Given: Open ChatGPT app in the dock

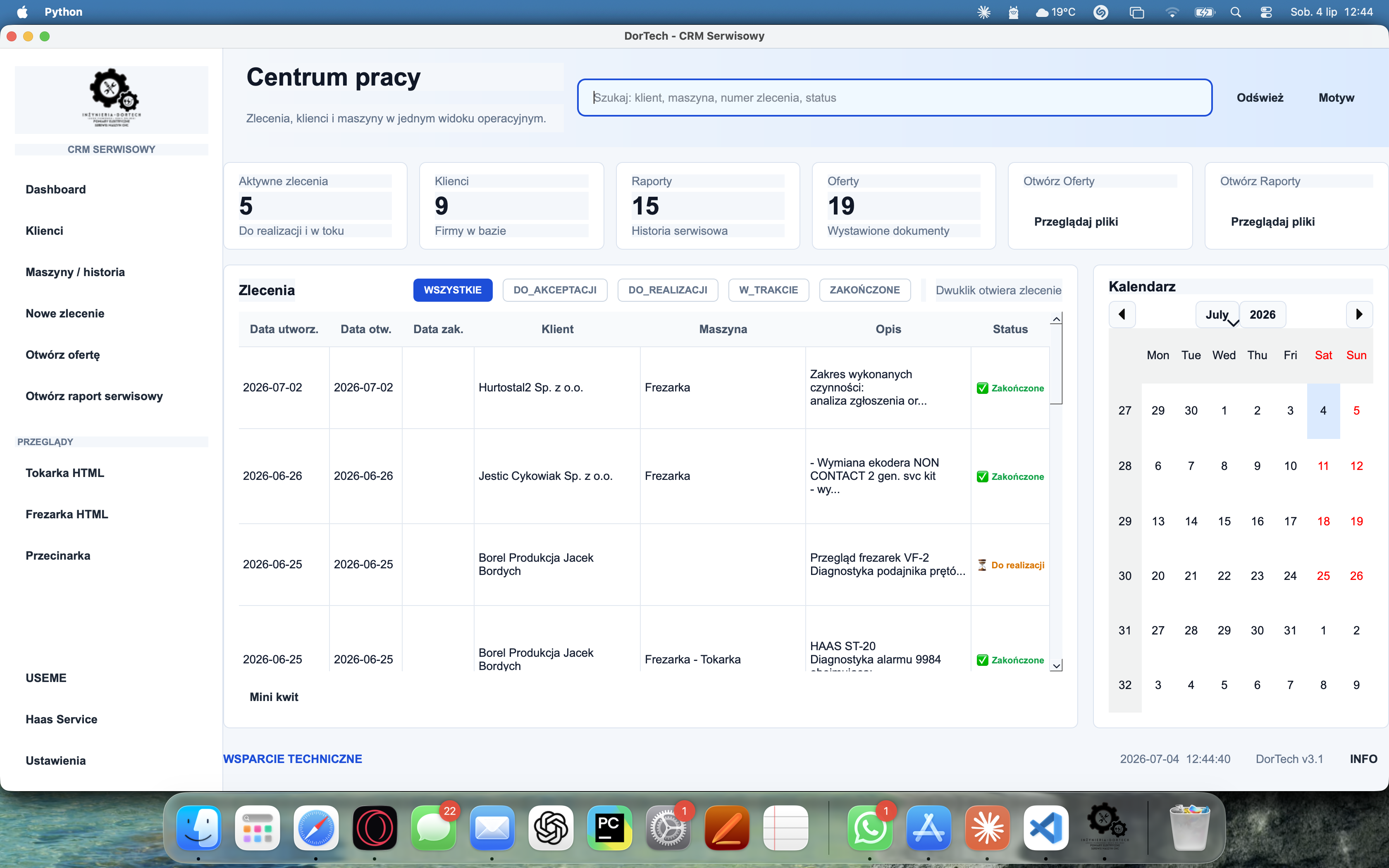Looking at the screenshot, I should [551, 827].
